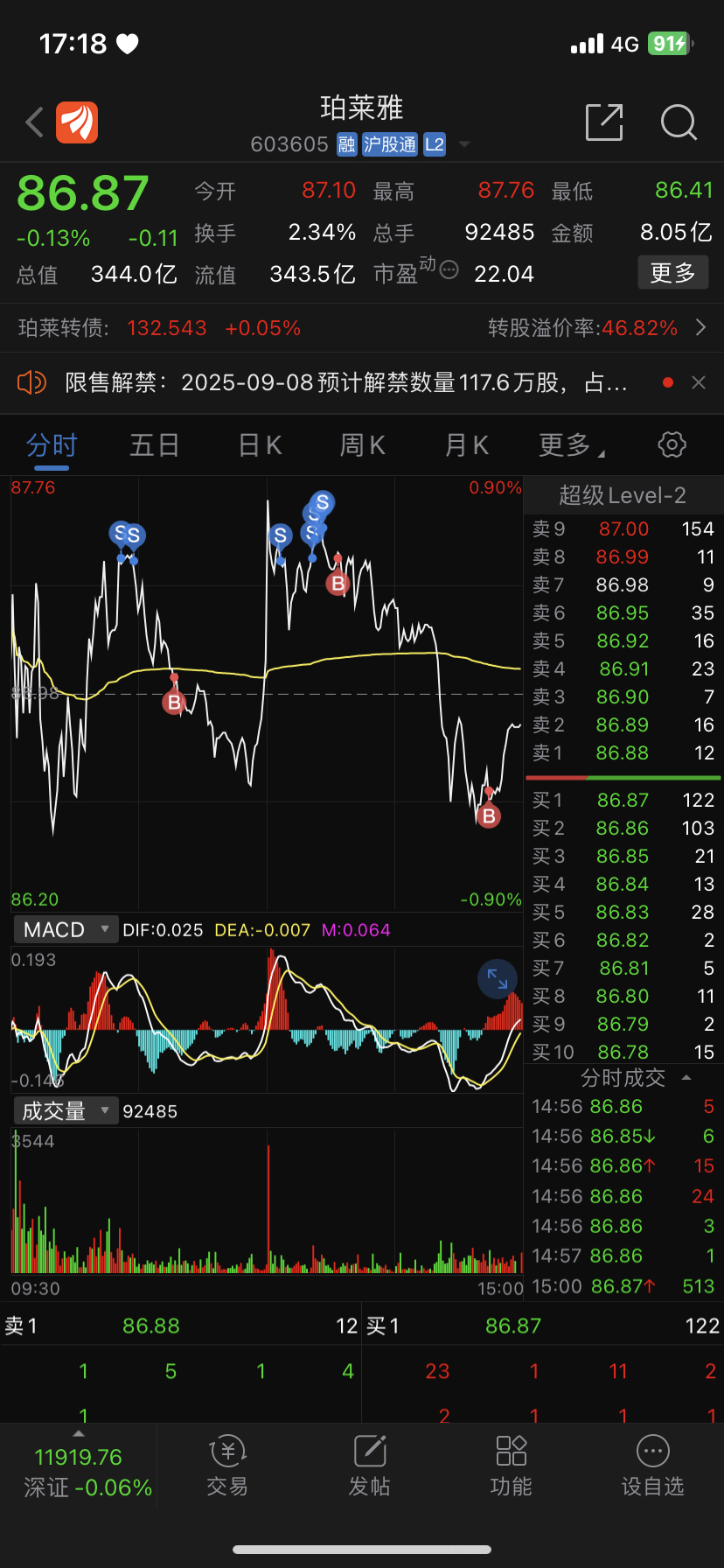This screenshot has width=724, height=1568.
Task: Expand index ticker with small up arrow
Action: pos(79,1433)
